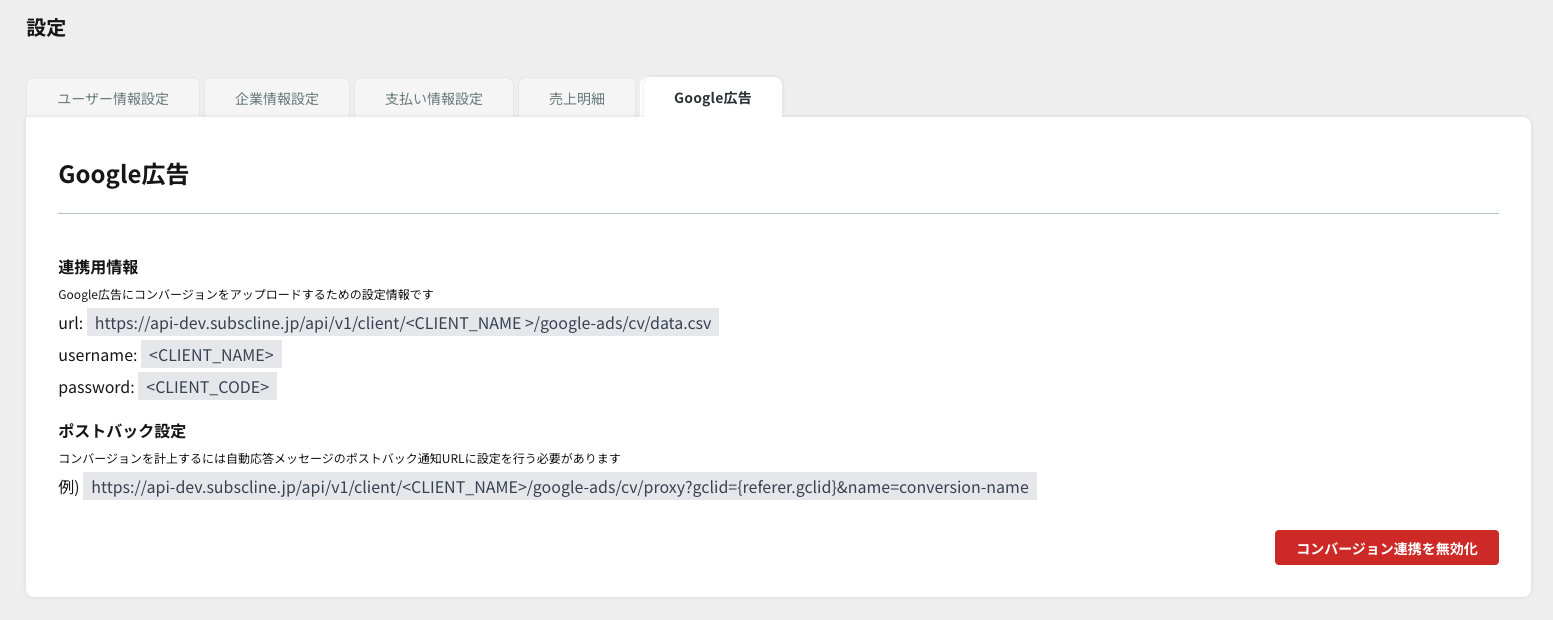
Task: Click the url: label
Action: tap(71, 323)
